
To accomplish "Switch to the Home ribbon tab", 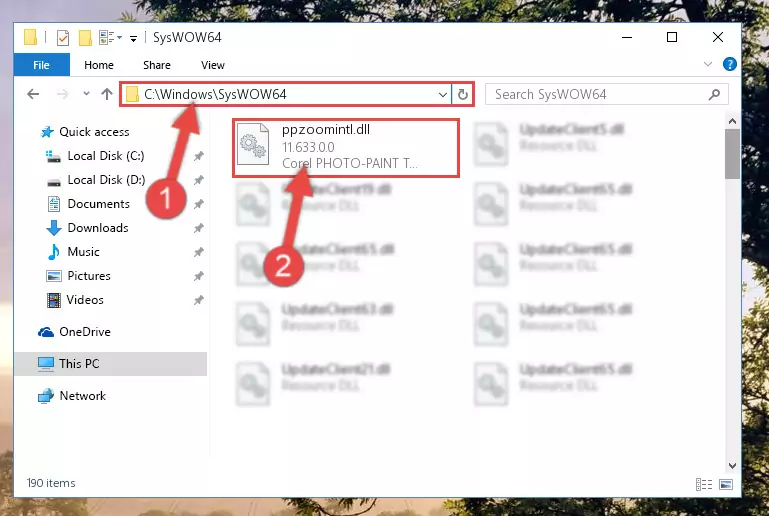I will tap(99, 65).
